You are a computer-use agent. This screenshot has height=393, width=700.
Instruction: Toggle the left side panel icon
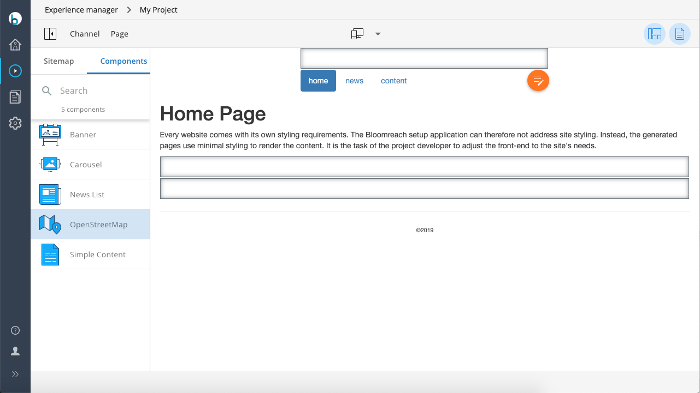point(50,34)
